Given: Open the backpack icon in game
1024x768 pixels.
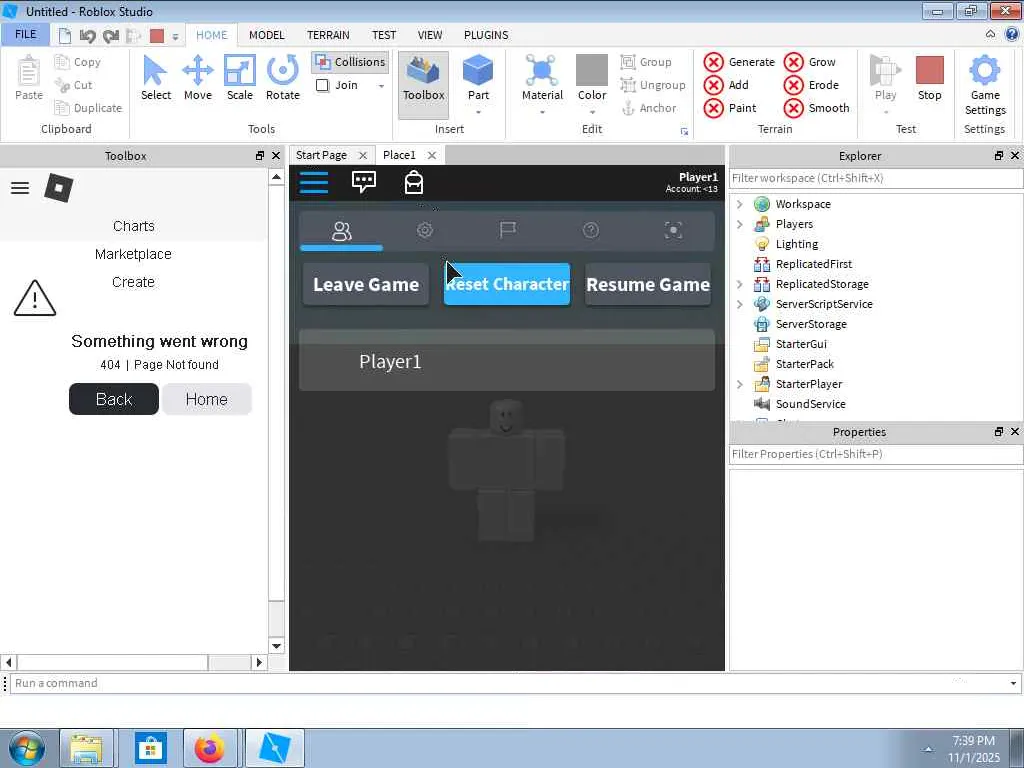Looking at the screenshot, I should point(413,182).
